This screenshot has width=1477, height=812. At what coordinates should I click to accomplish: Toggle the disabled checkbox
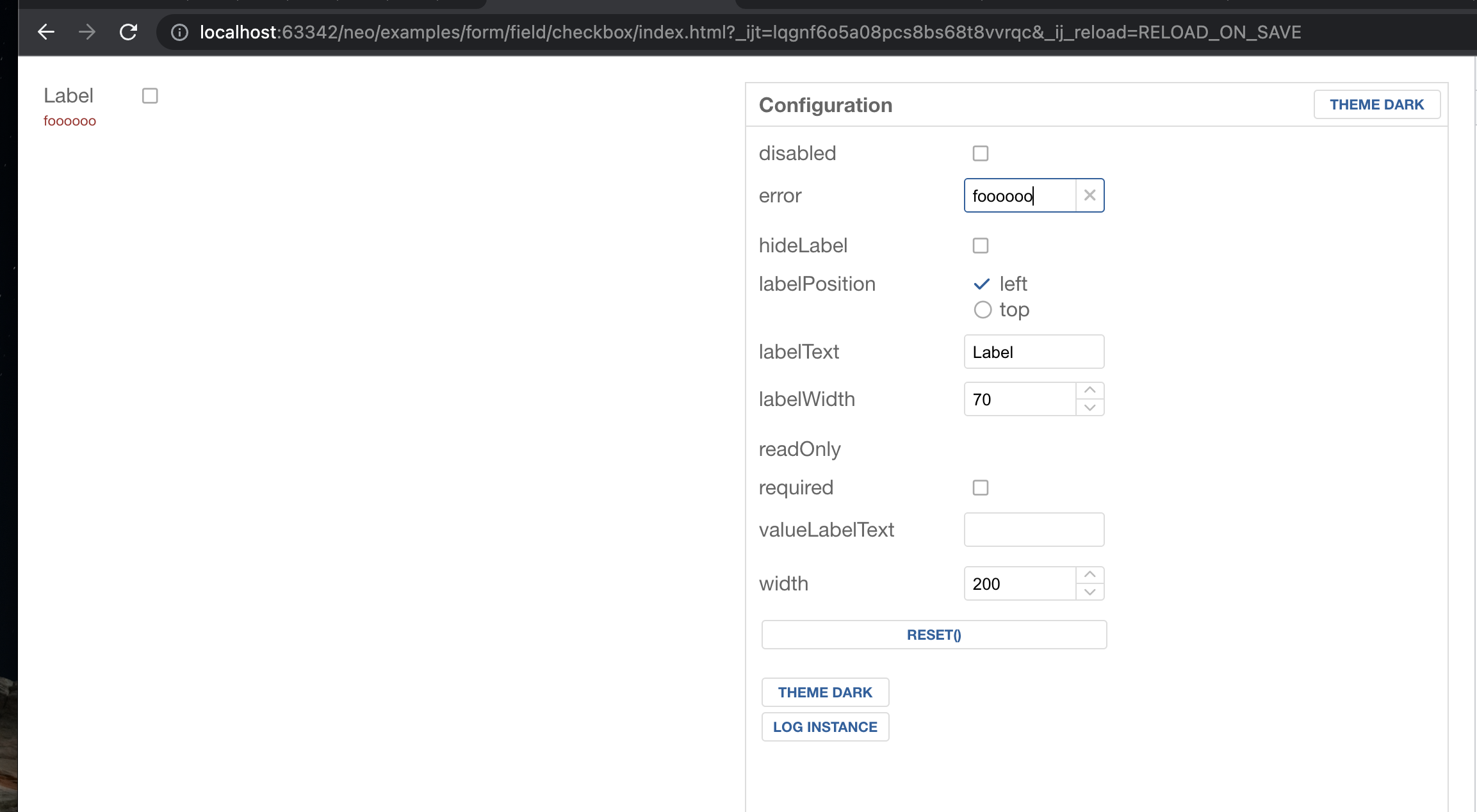pyautogui.click(x=980, y=153)
